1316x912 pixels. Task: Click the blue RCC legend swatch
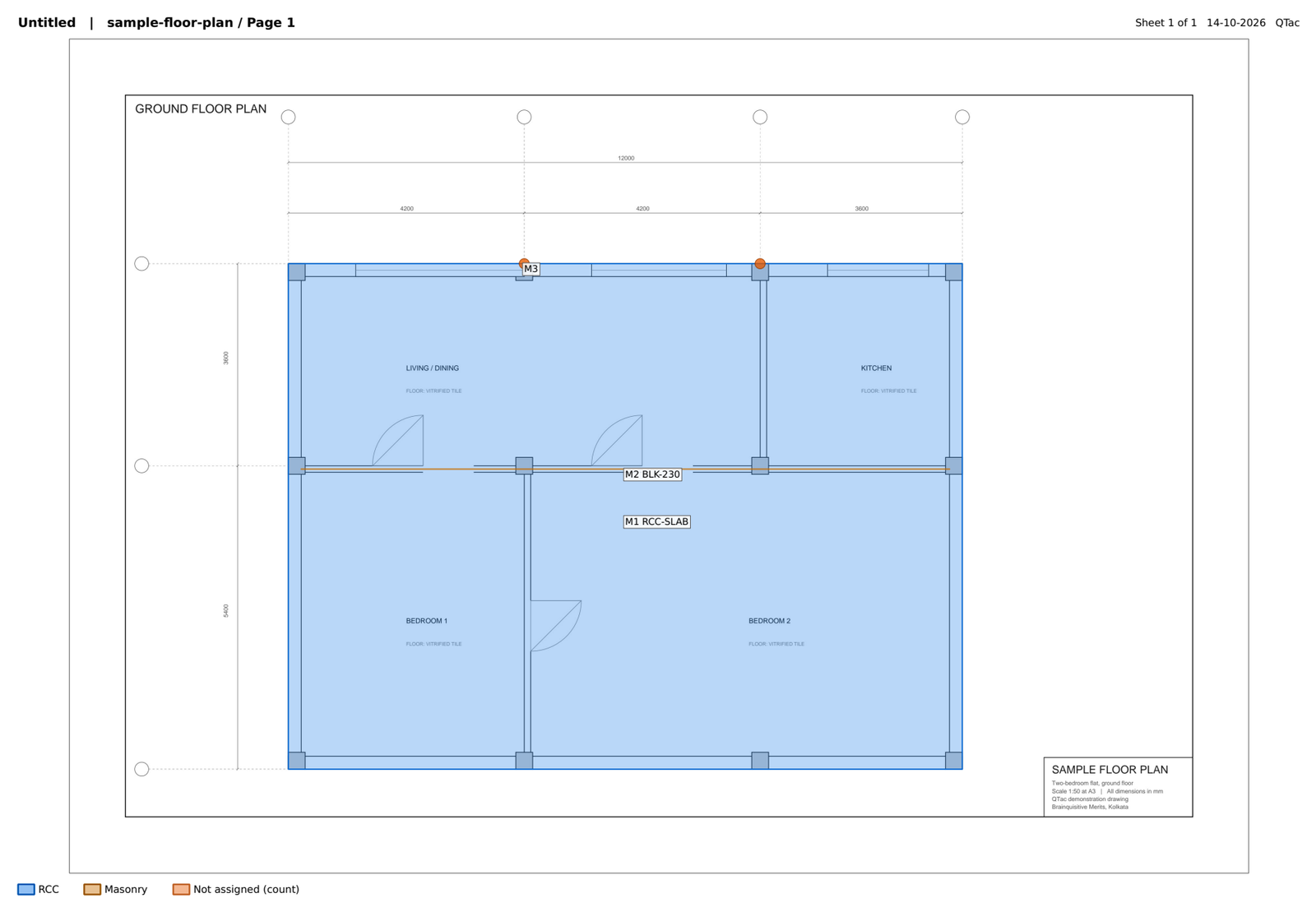pyautogui.click(x=26, y=889)
